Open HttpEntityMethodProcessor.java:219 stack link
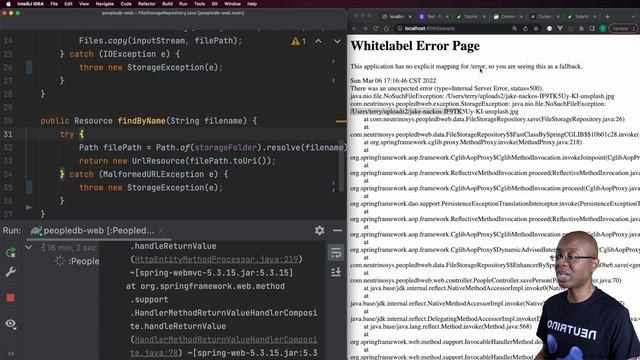The width and height of the screenshot is (640, 360). tap(216, 260)
